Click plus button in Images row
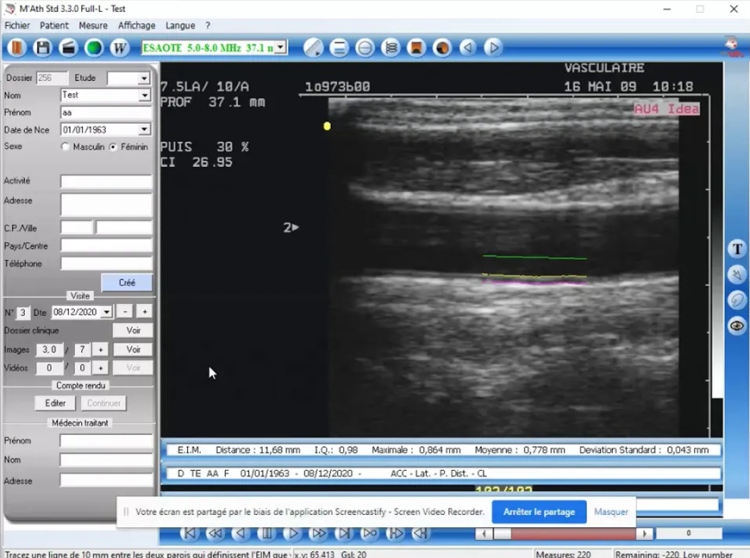This screenshot has height=558, width=750. coord(100,350)
